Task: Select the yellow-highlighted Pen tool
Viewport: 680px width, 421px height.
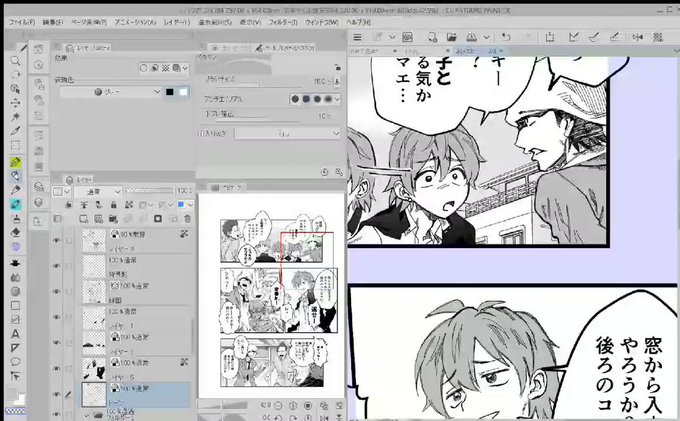Action: [x=15, y=163]
